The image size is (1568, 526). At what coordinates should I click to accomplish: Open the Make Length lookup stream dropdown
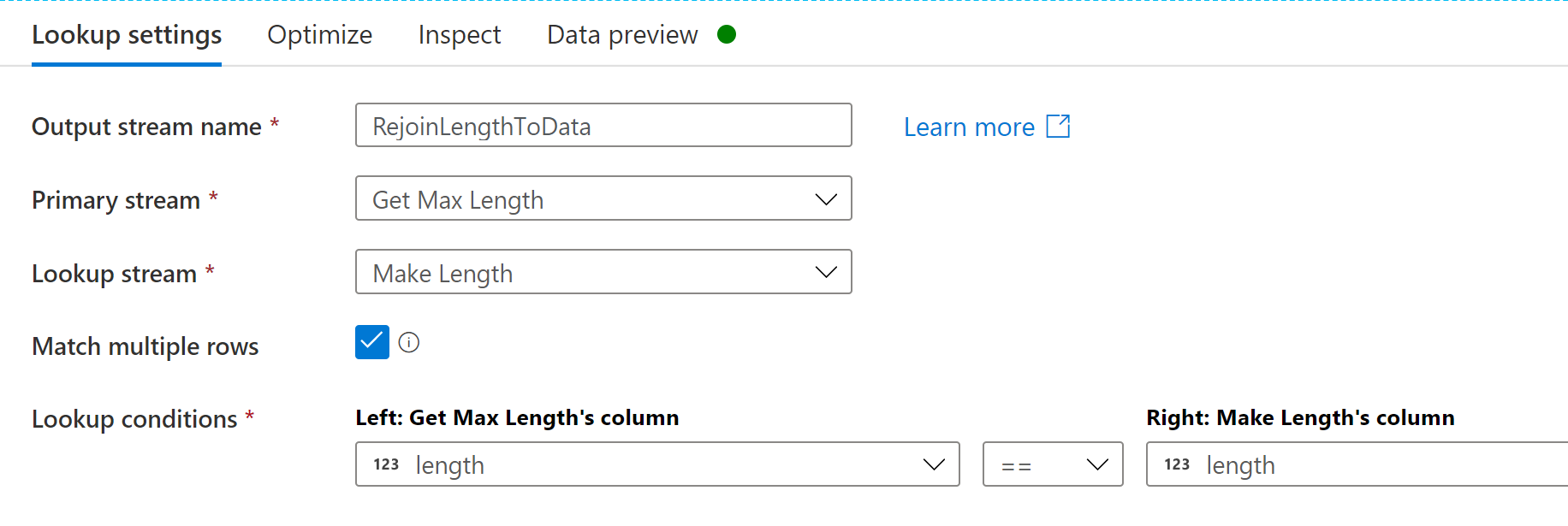click(x=603, y=272)
